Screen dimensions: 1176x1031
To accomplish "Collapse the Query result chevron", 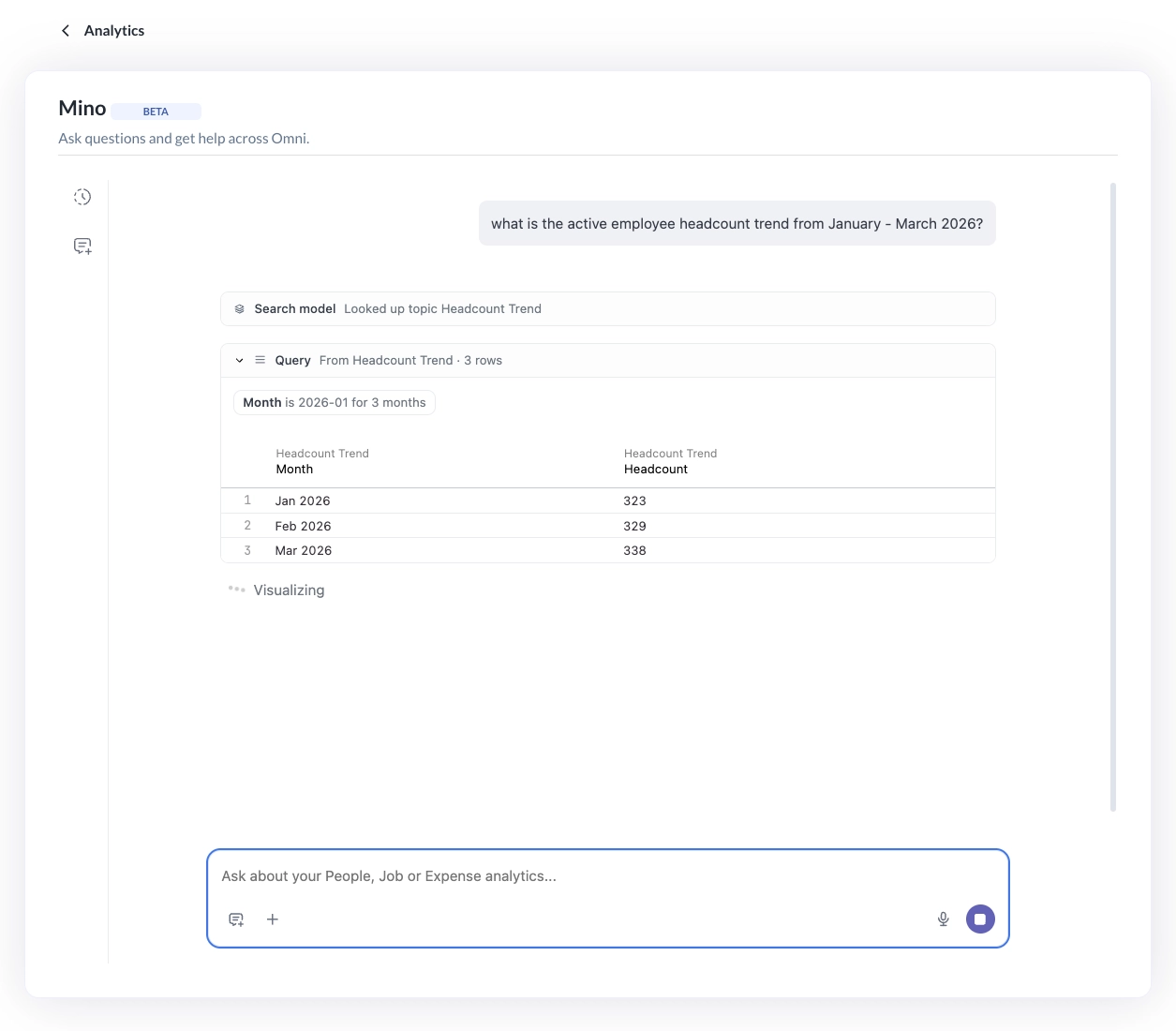I will click(x=240, y=361).
